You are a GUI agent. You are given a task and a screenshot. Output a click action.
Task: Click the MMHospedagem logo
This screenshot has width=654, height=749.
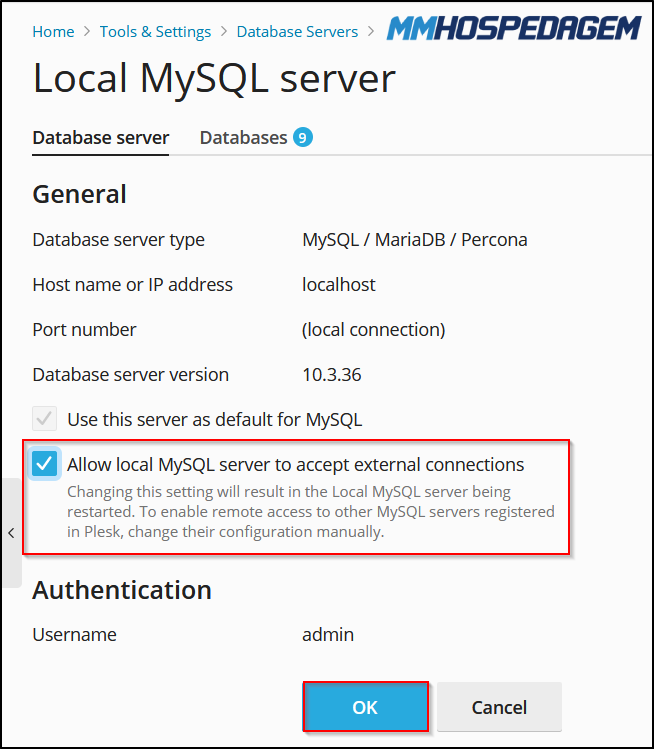(x=514, y=28)
